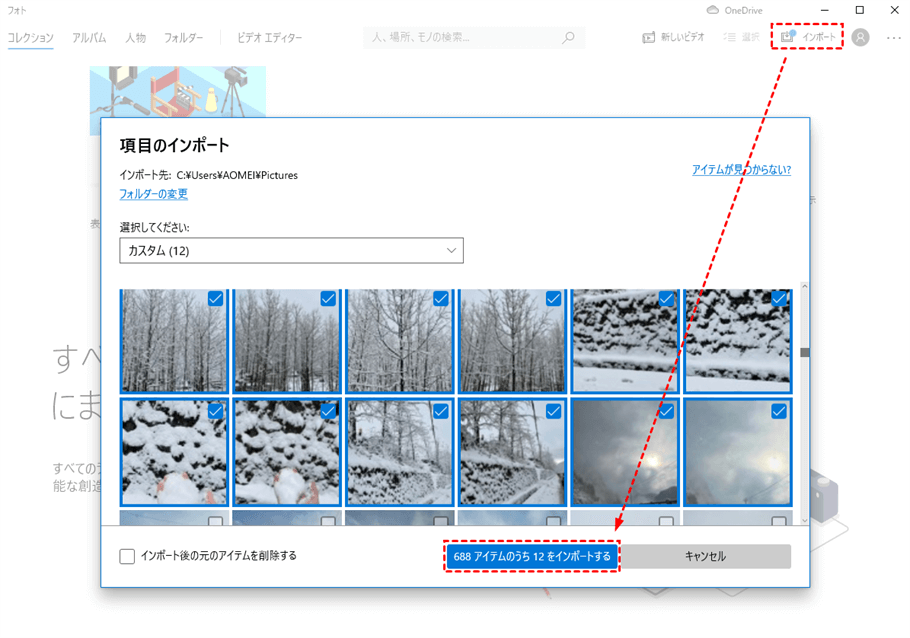The height and width of the screenshot is (638, 910).
Task: Switch to the アルバム tab
Action: tap(89, 38)
